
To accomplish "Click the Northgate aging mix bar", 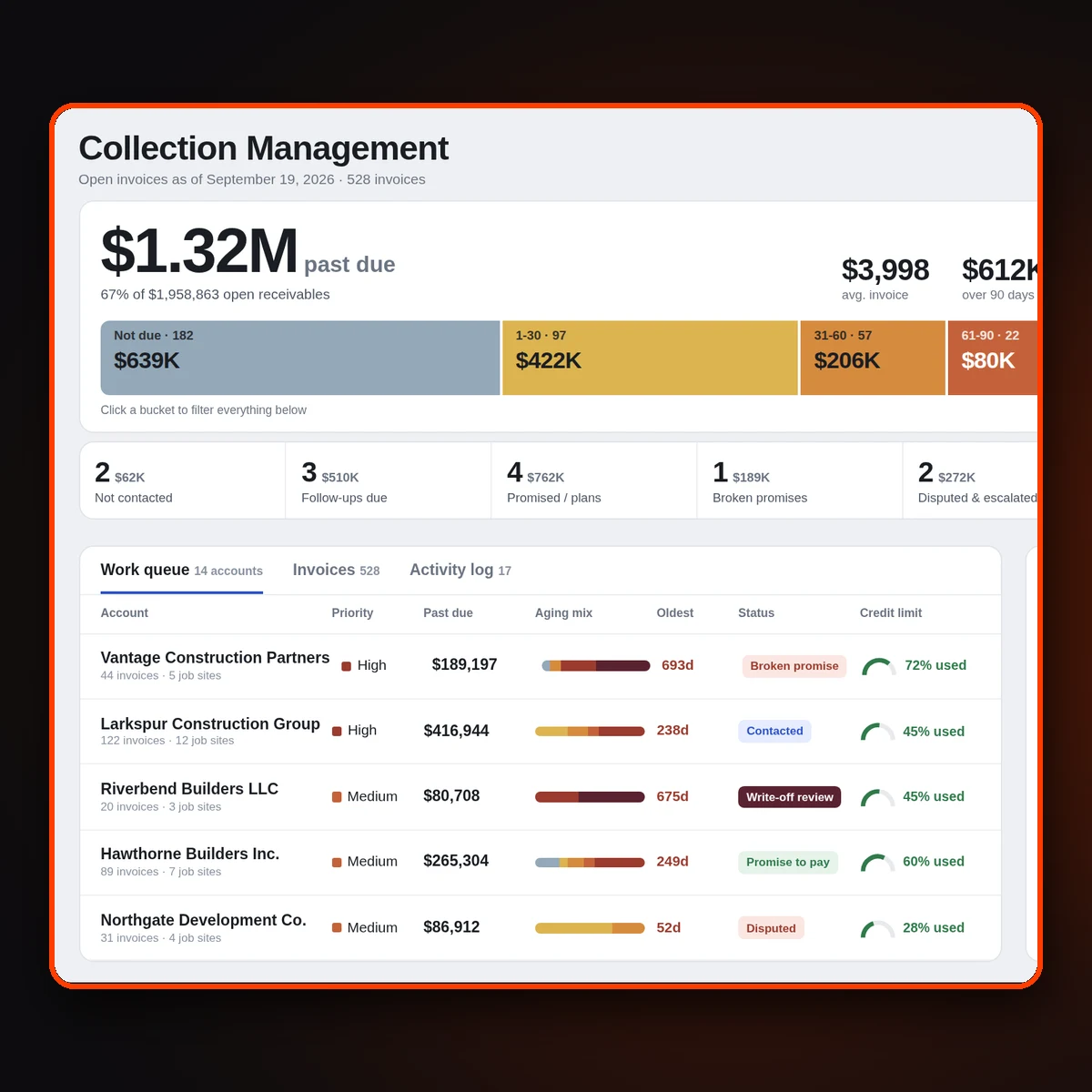I will [x=590, y=928].
